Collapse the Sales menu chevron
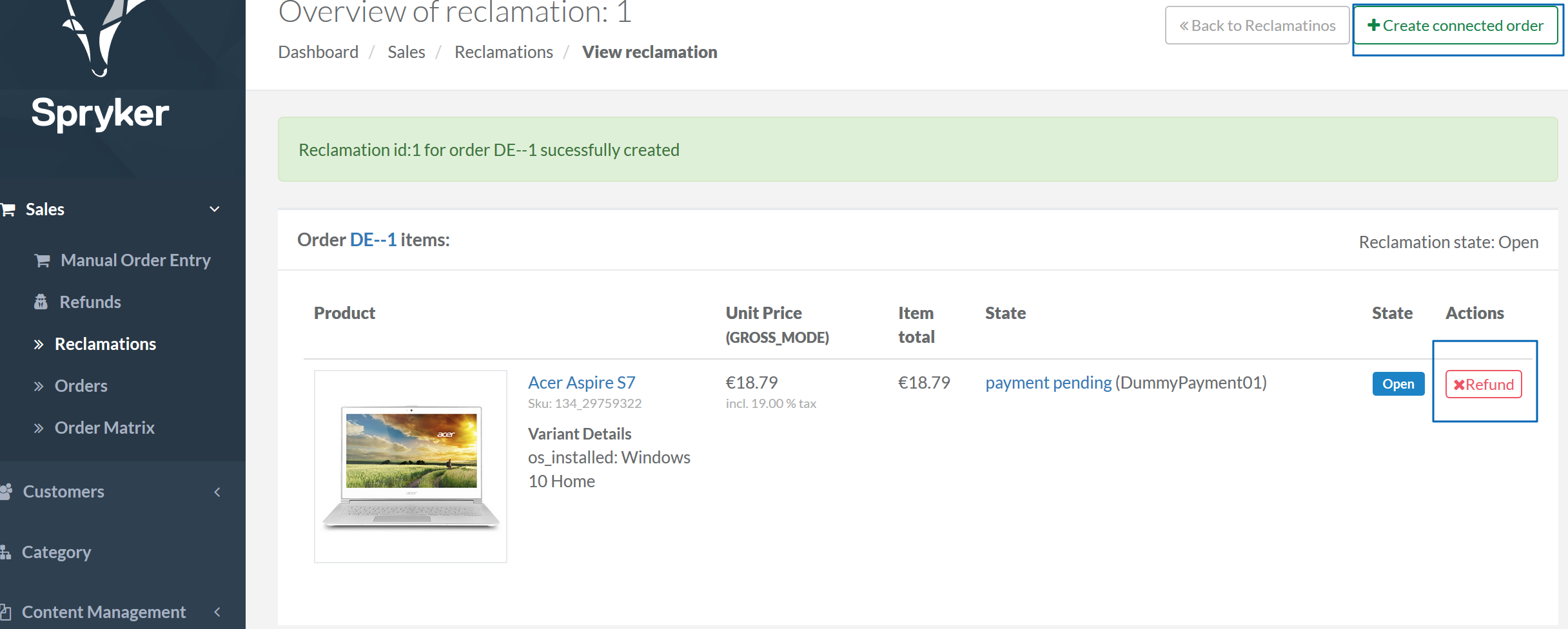The width and height of the screenshot is (1568, 629). (x=215, y=209)
